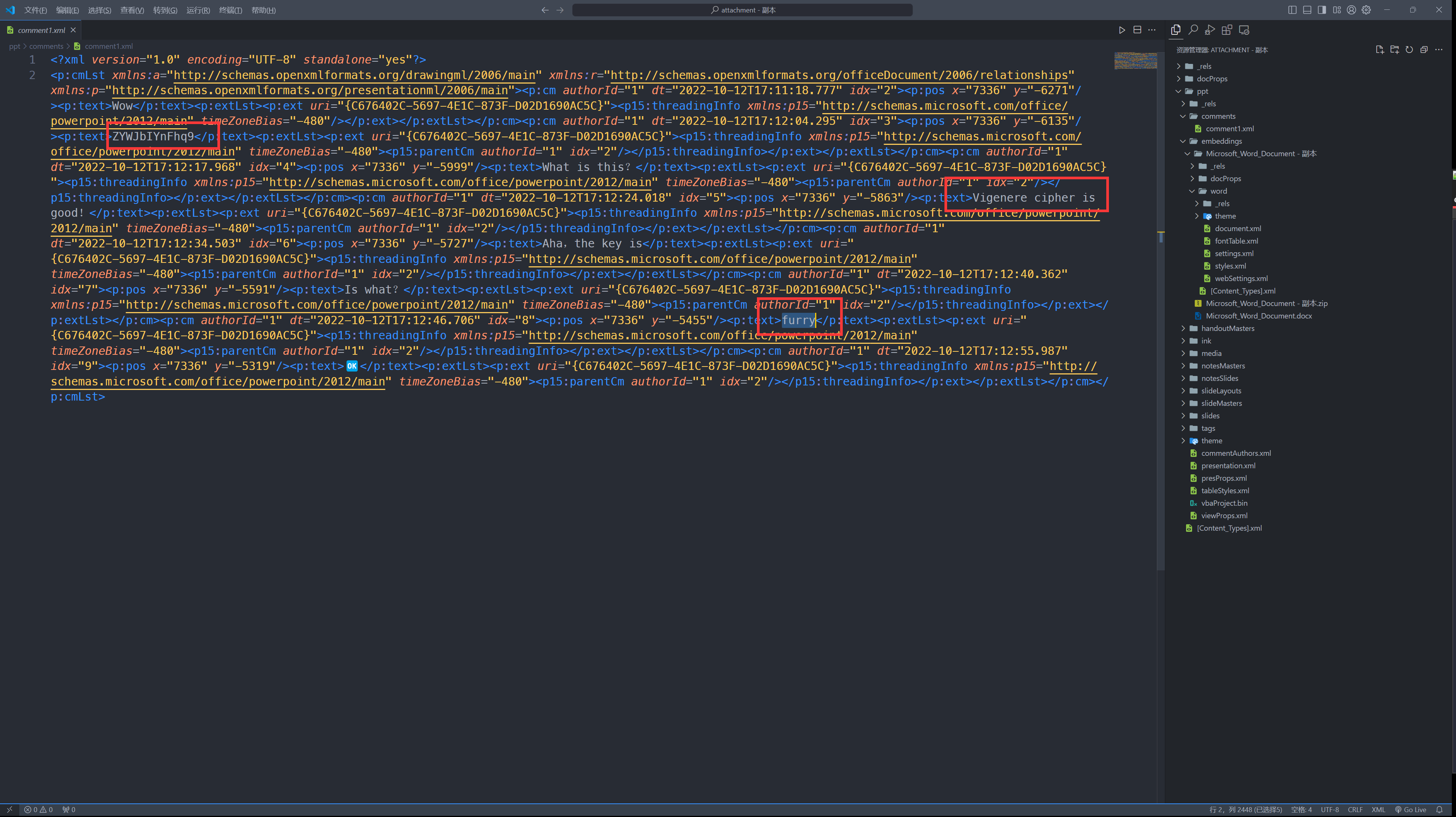The height and width of the screenshot is (817, 1456).
Task: Open the Extensions view icon
Action: coord(1227,30)
